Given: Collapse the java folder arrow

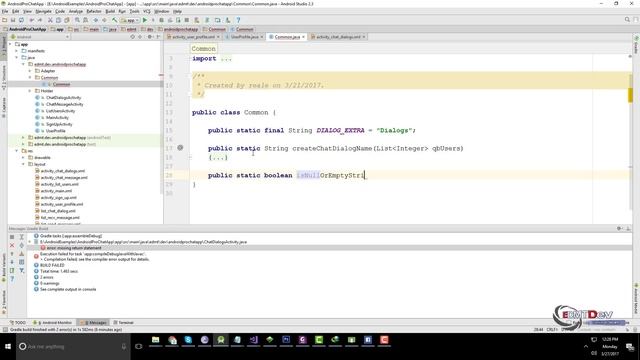Looking at the screenshot, I should point(17,58).
